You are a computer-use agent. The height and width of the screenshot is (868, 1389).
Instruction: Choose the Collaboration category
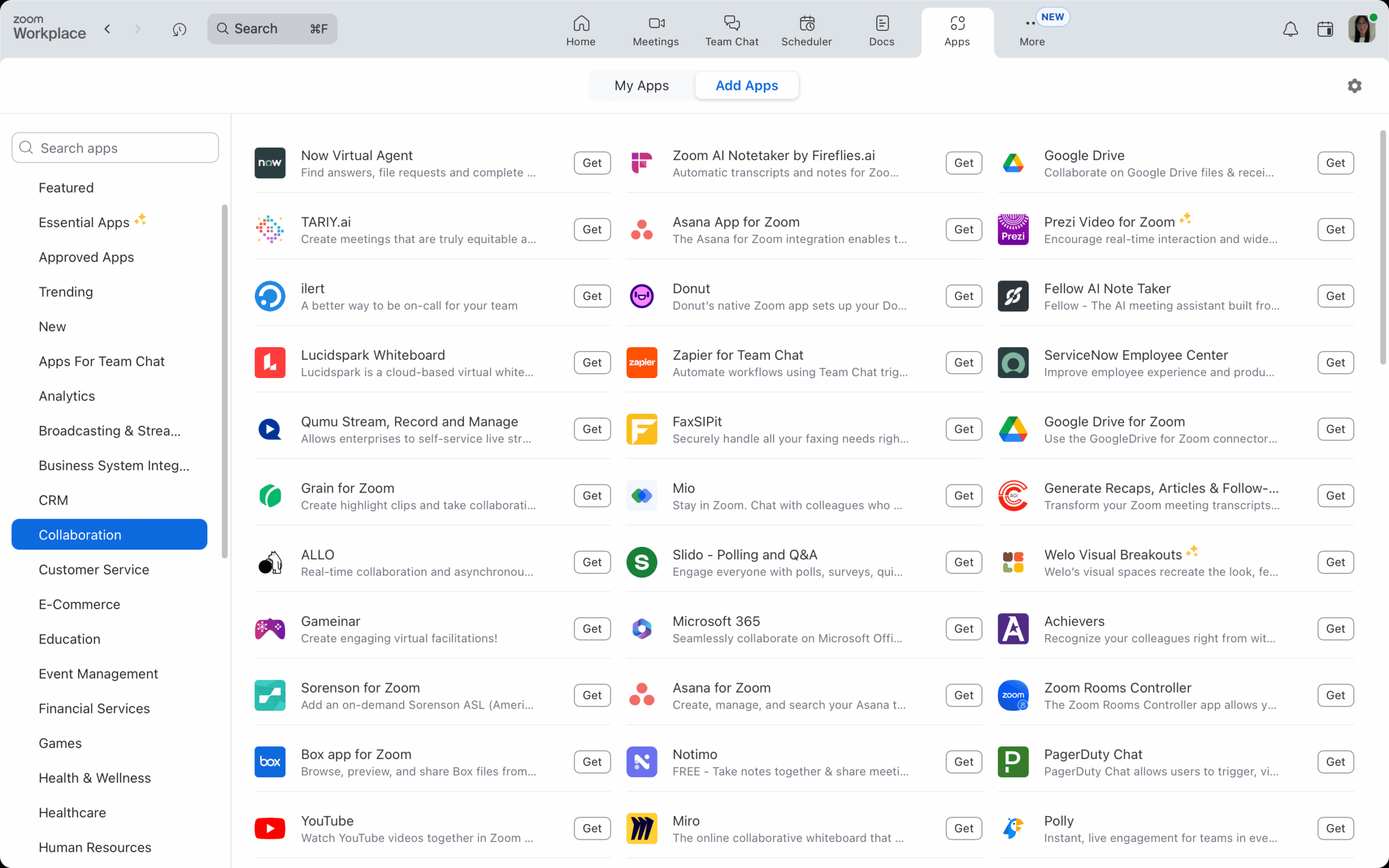pyautogui.click(x=109, y=534)
